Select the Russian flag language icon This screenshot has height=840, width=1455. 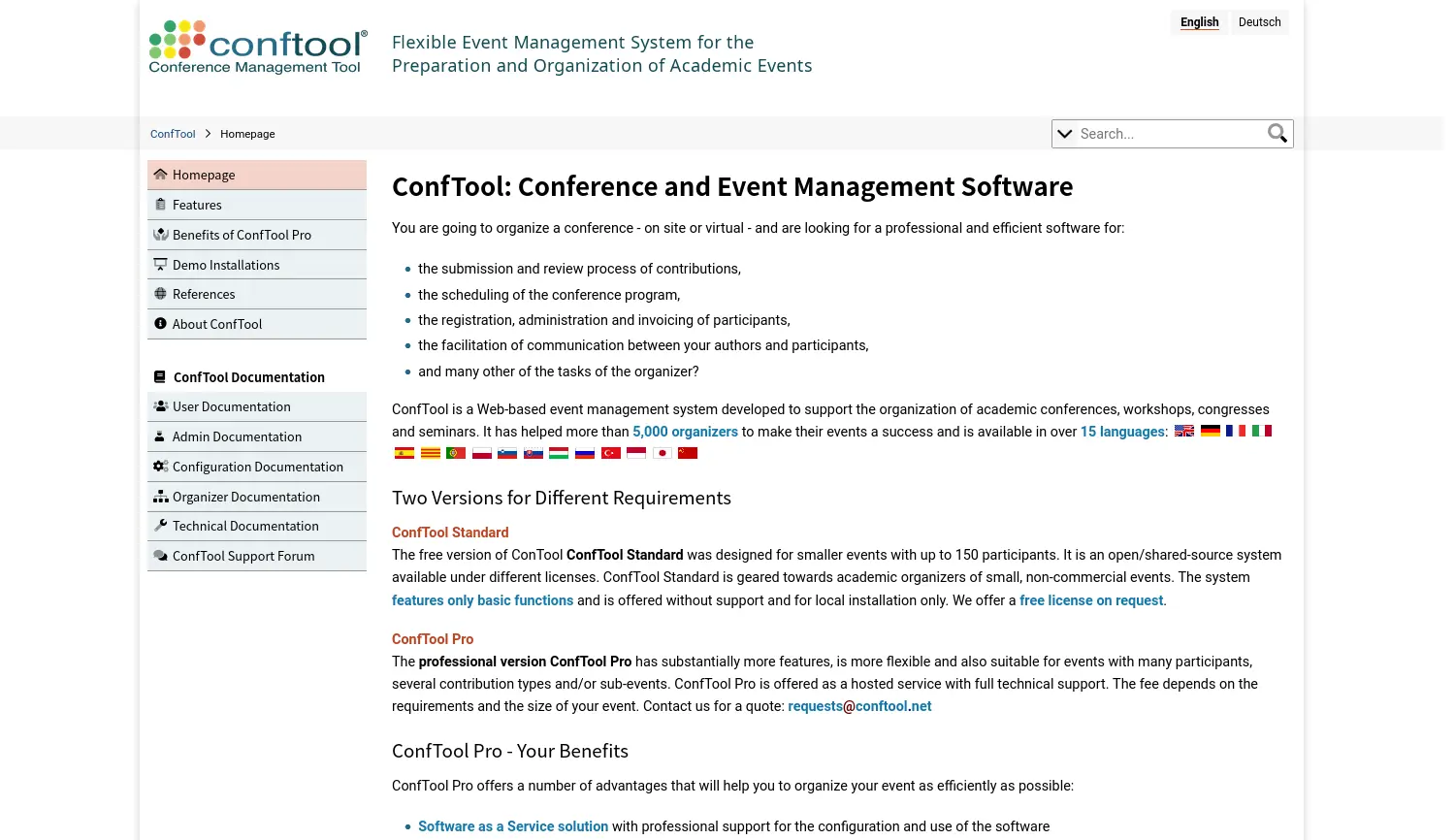coord(585,453)
